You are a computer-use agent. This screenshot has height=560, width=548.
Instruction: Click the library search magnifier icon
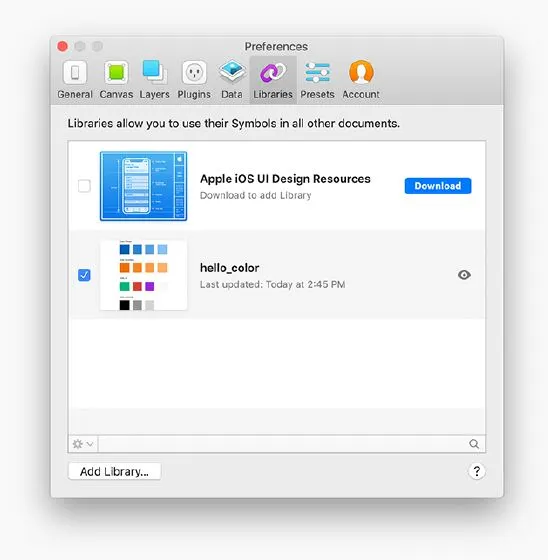474,444
